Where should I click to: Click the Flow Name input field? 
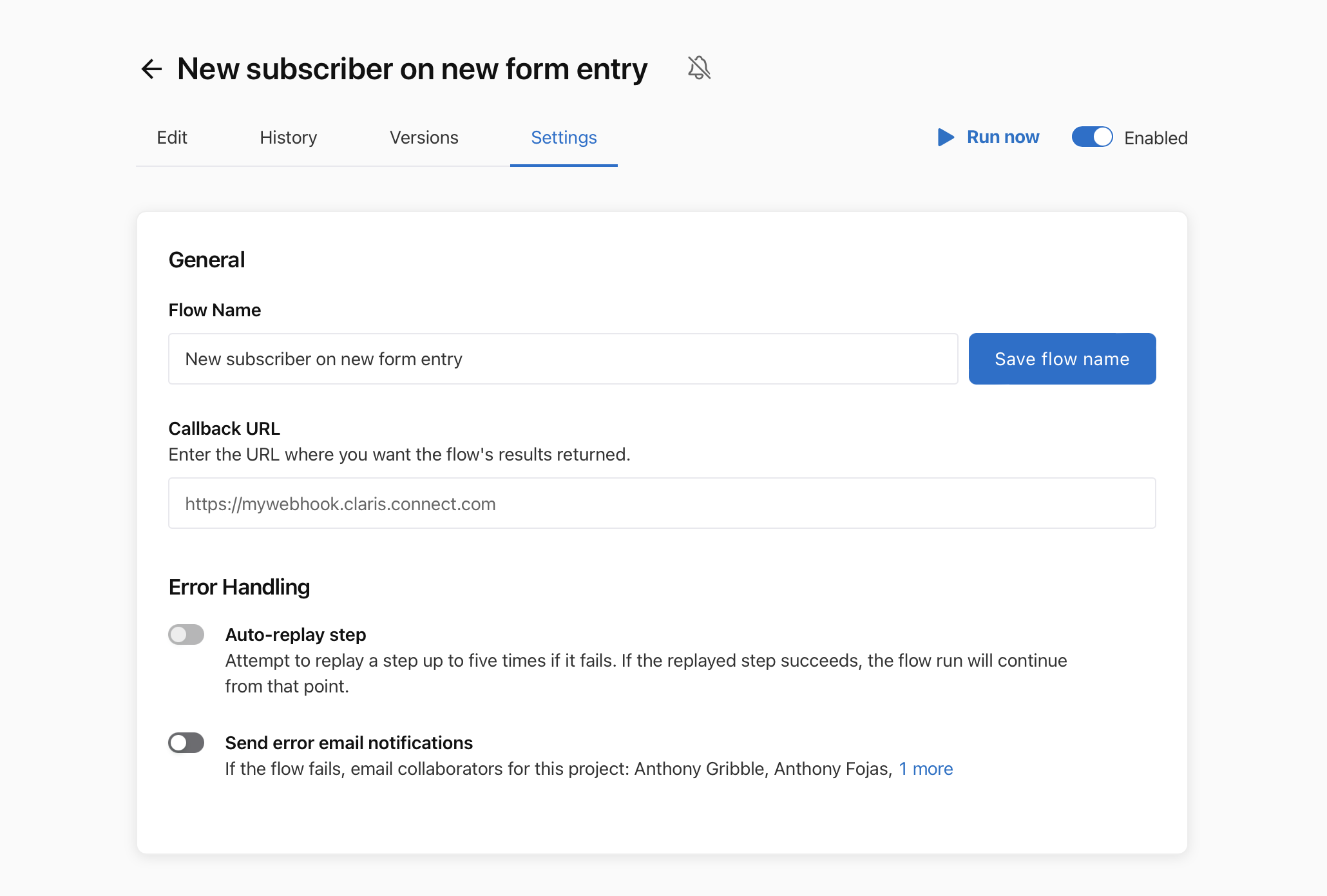tap(563, 358)
